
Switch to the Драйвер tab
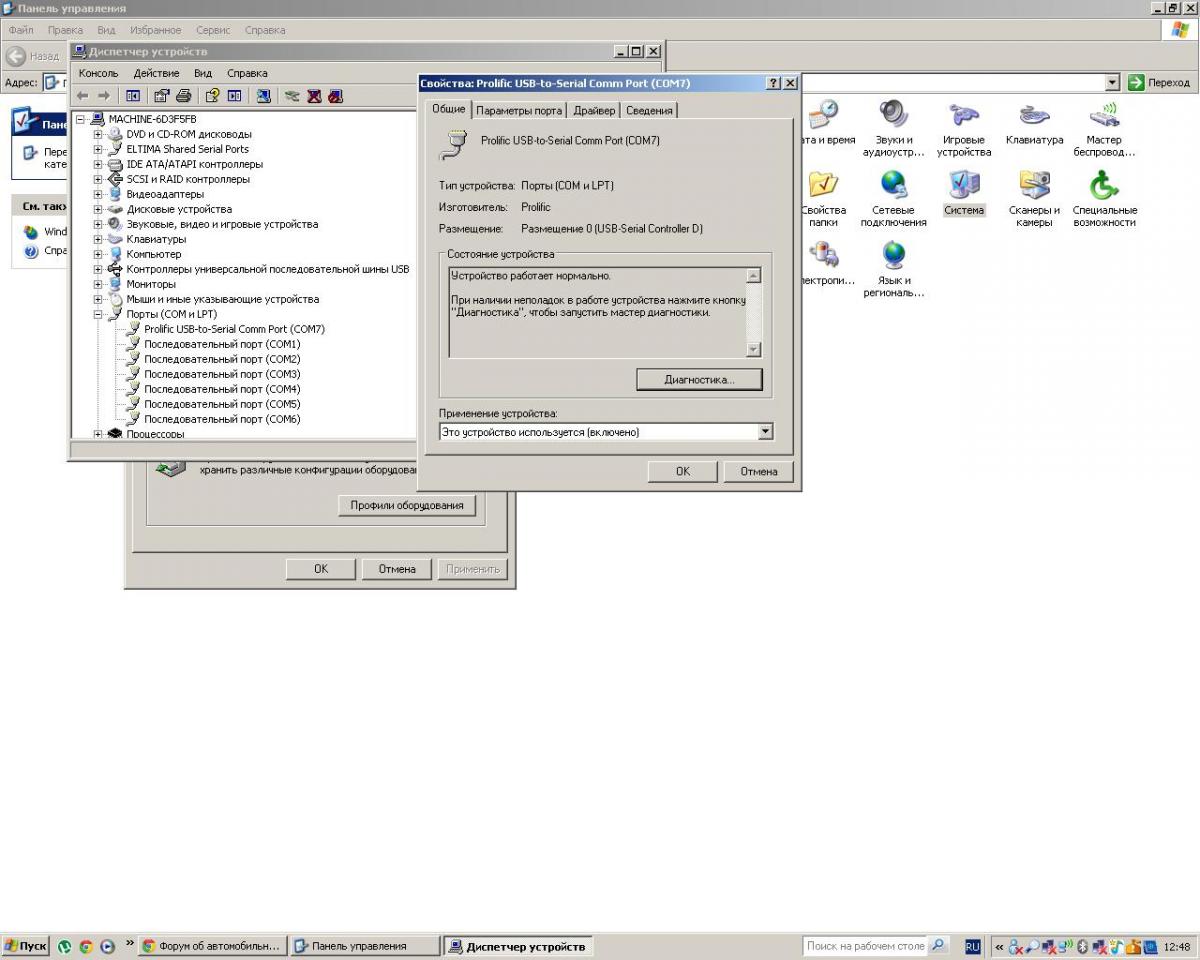coord(594,110)
